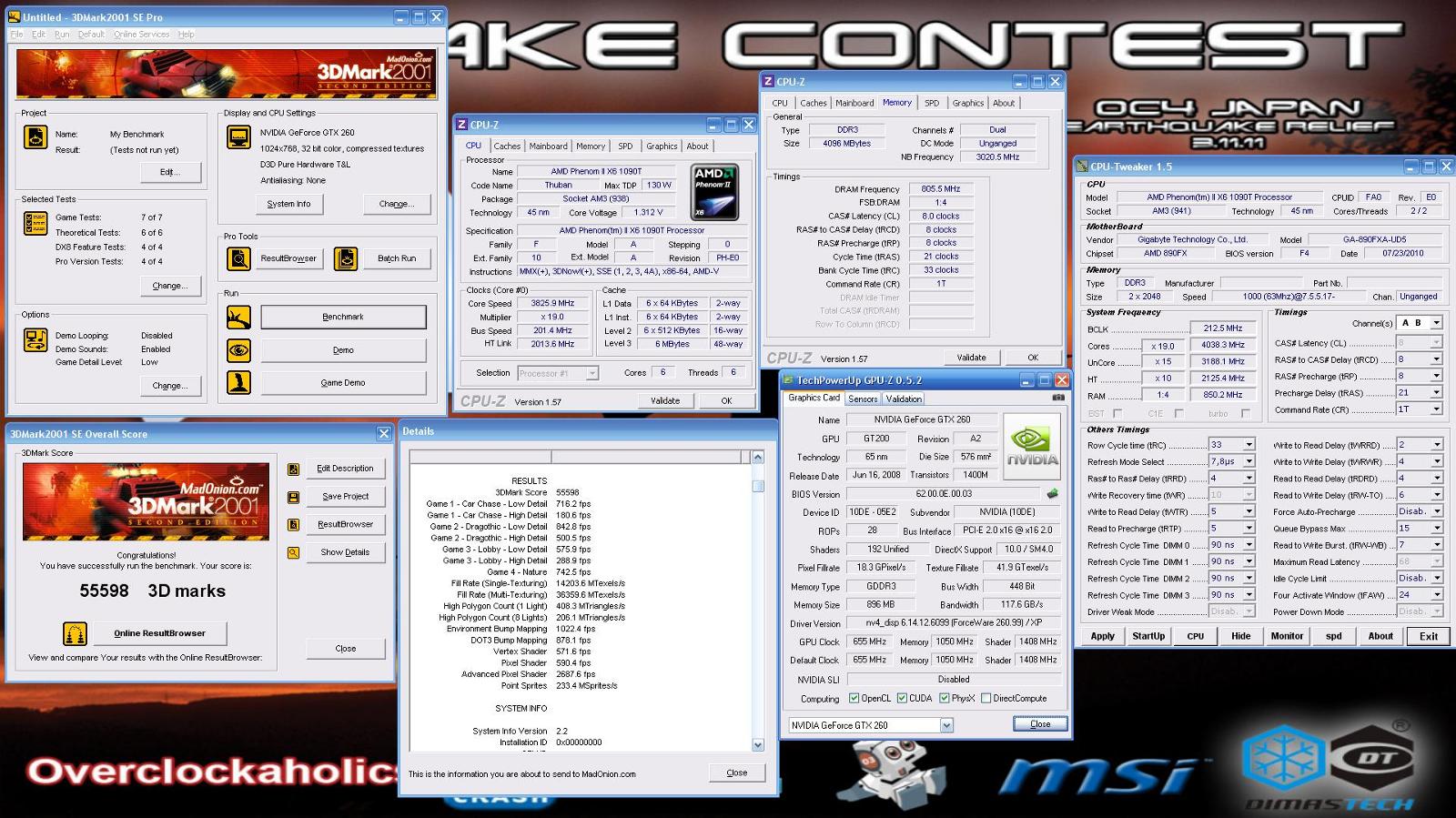Click the CPU-Z Memory window title icon

pyautogui.click(x=768, y=82)
